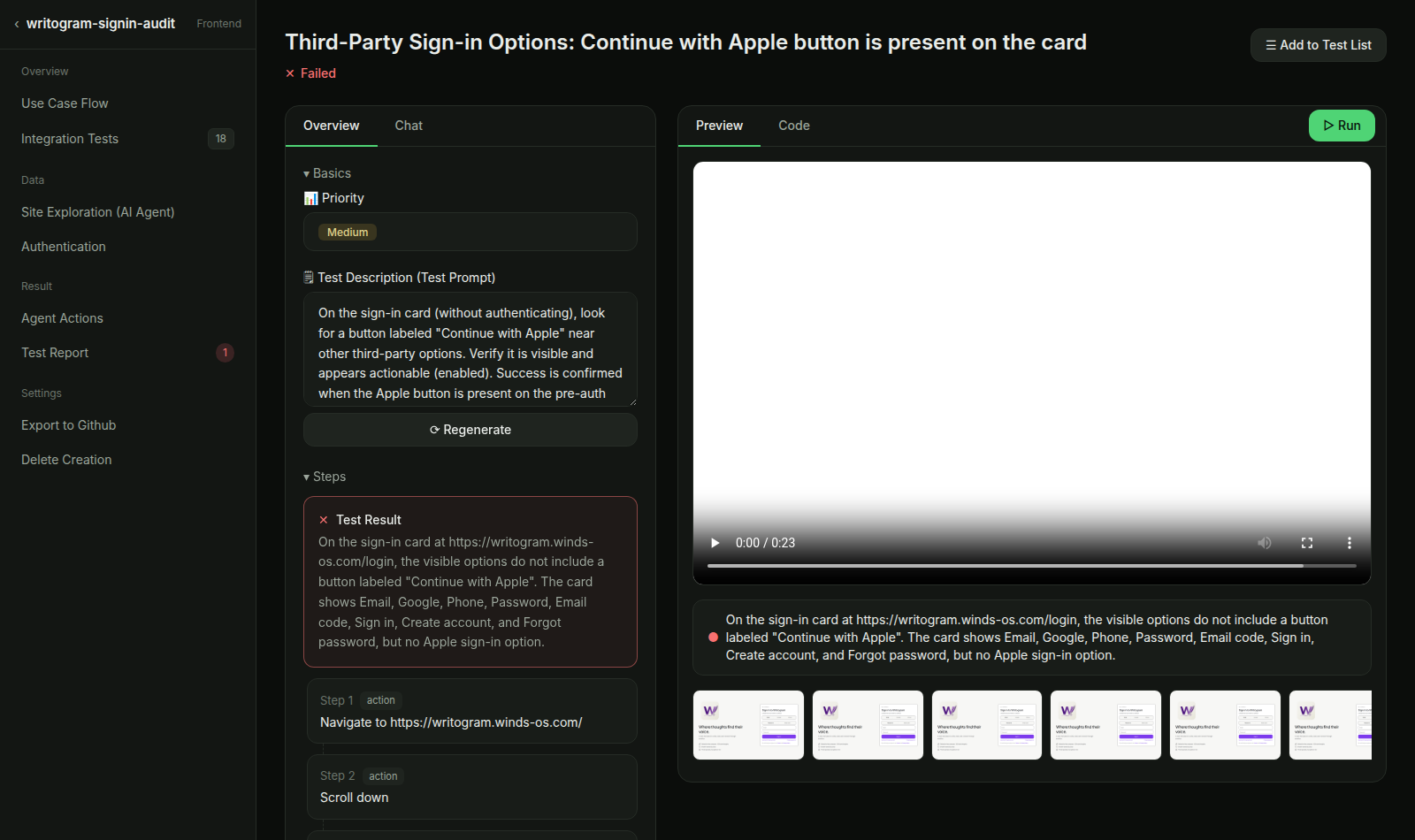Image resolution: width=1415 pixels, height=840 pixels.
Task: Regenerate the test description
Action: pyautogui.click(x=470, y=430)
